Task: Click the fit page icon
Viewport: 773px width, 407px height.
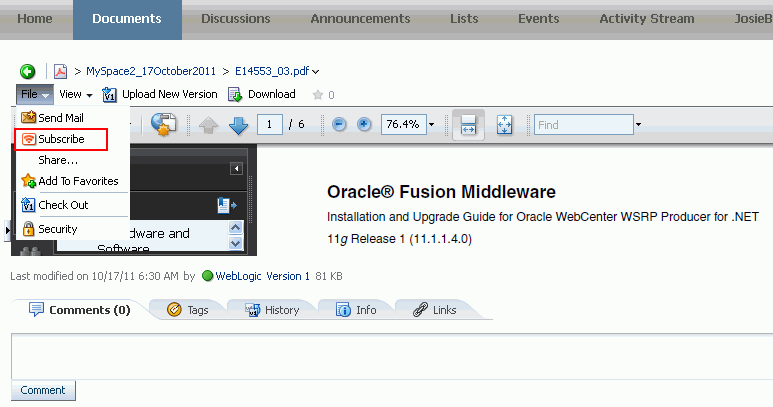Action: click(x=504, y=125)
